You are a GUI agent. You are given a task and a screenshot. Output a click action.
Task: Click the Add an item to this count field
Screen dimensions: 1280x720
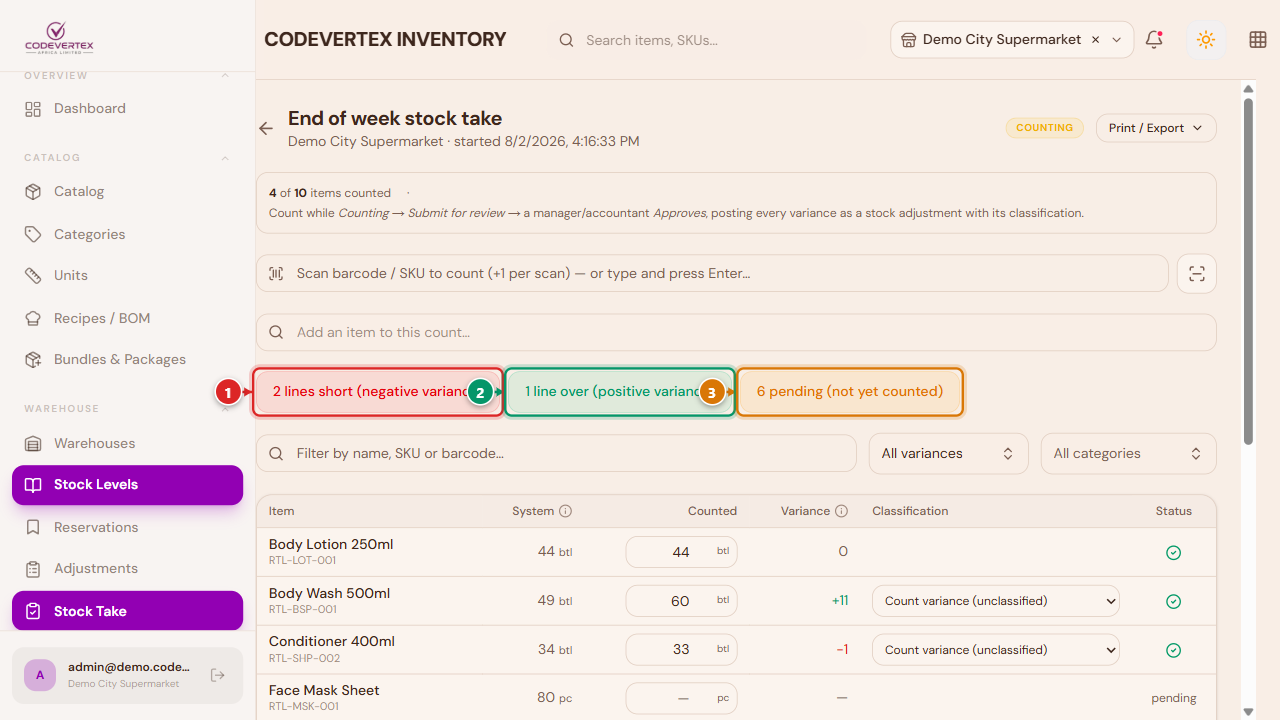(x=736, y=333)
